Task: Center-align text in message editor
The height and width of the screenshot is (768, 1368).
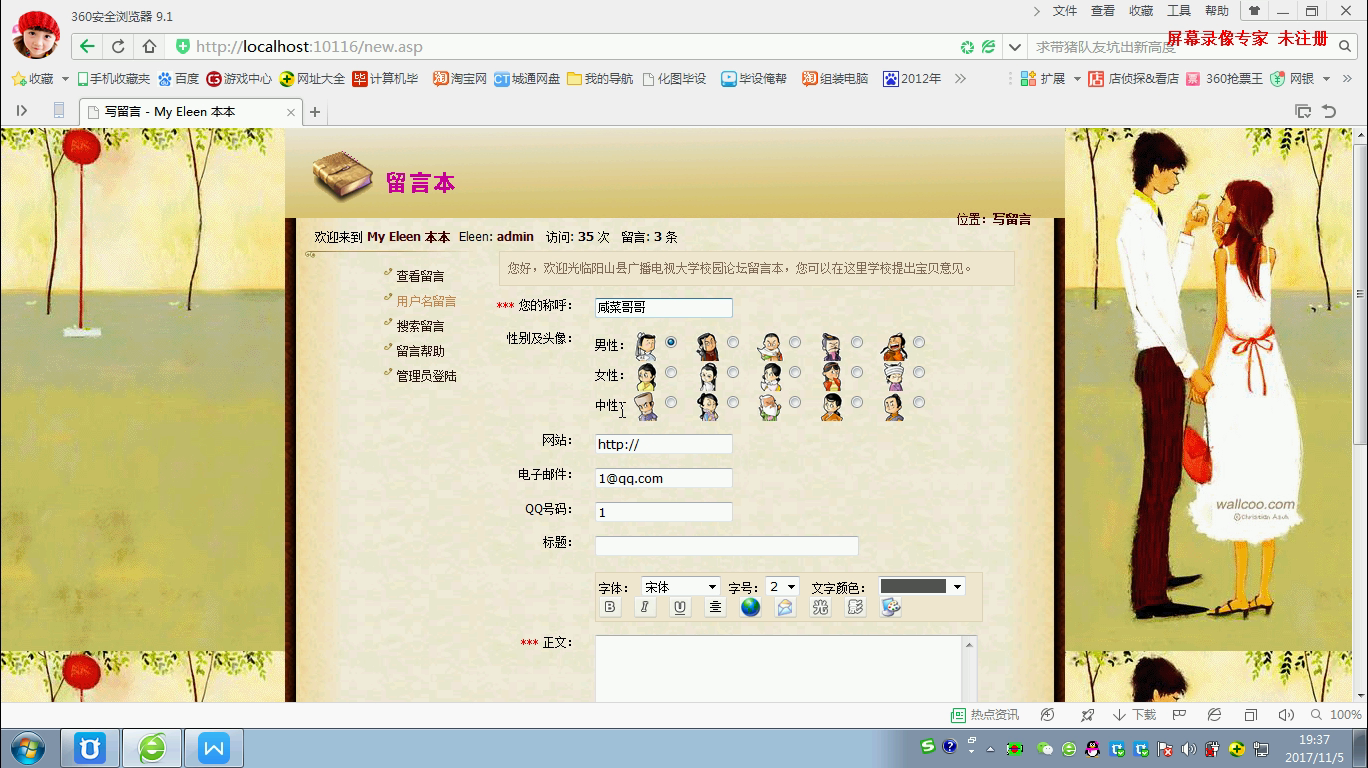Action: pos(715,607)
